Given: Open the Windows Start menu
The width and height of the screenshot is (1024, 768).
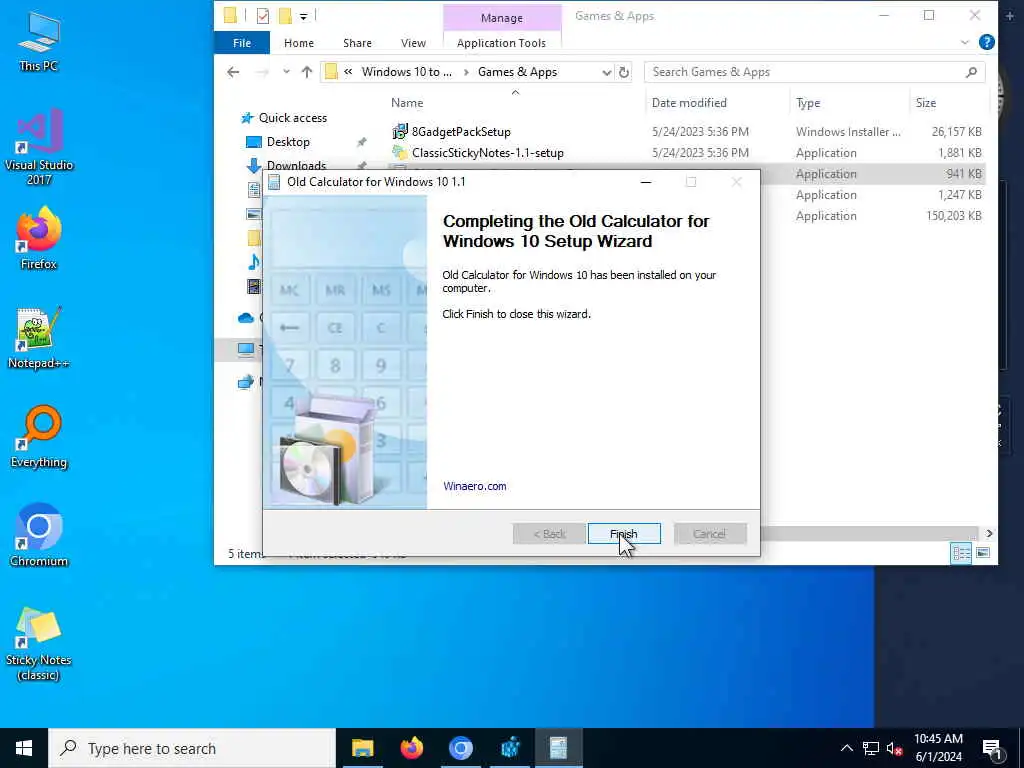Looking at the screenshot, I should click(x=24, y=748).
